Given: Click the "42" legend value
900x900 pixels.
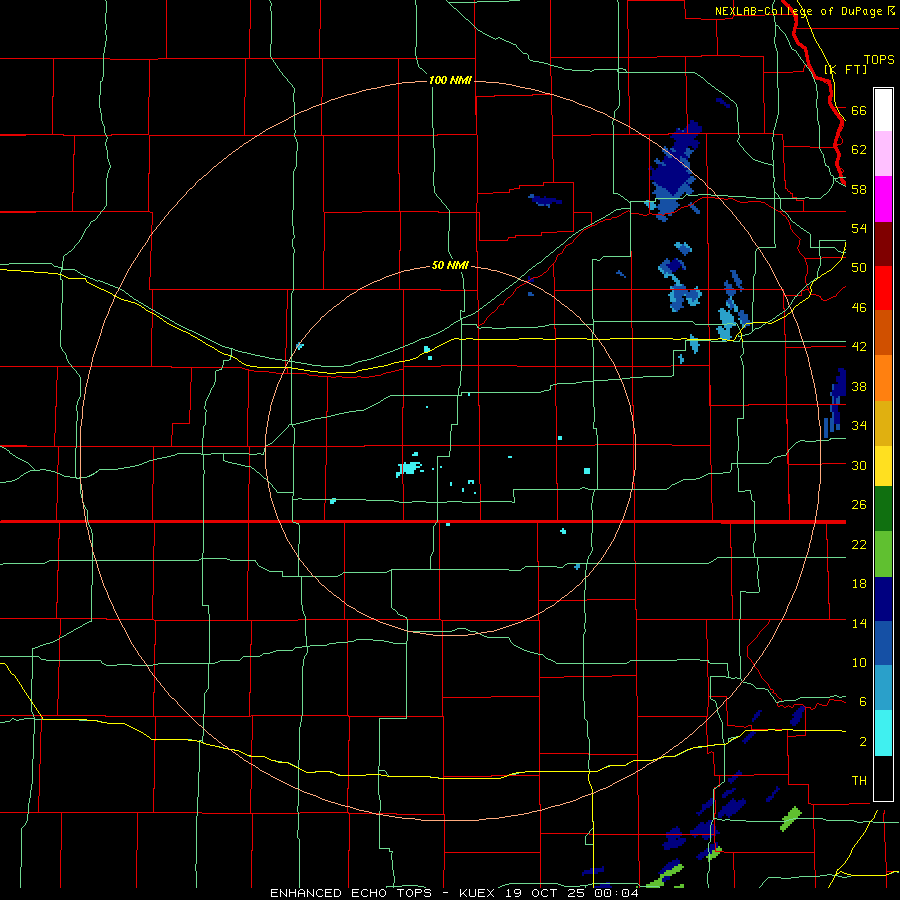Looking at the screenshot, I should [x=859, y=346].
